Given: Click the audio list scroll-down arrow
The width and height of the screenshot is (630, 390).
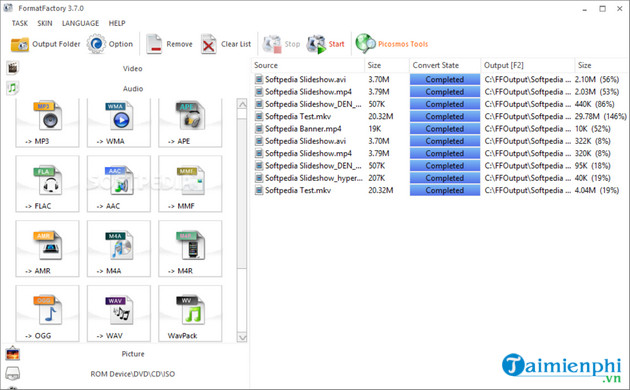Looking at the screenshot, I should click(x=242, y=337).
